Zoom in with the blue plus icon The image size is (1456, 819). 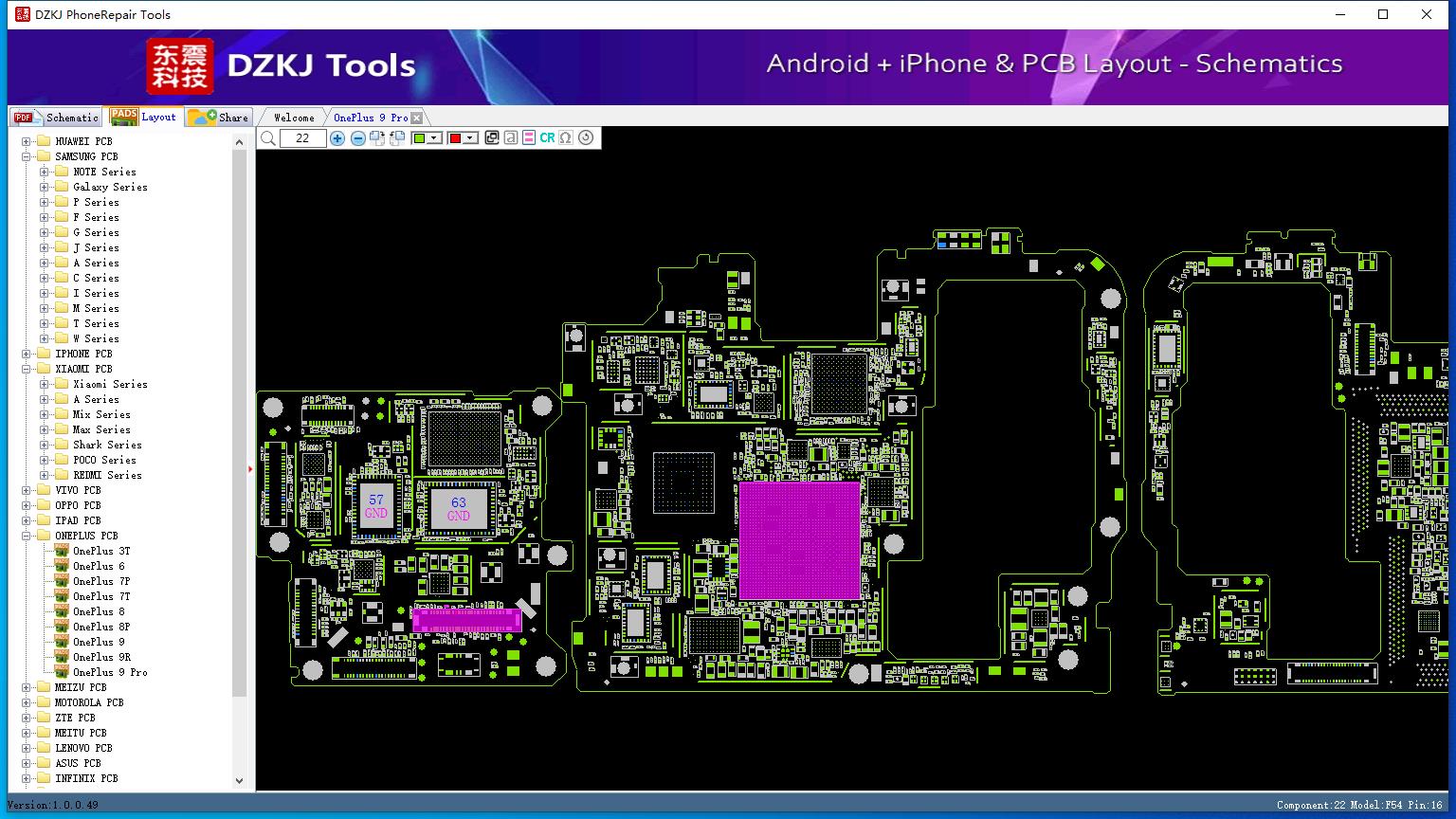[x=337, y=138]
